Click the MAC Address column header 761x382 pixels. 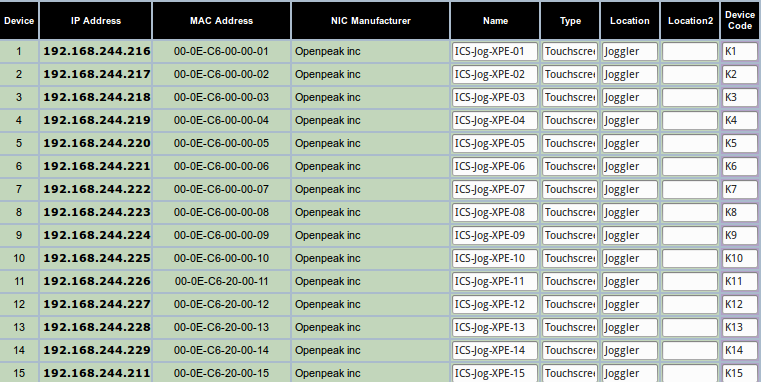click(x=221, y=21)
